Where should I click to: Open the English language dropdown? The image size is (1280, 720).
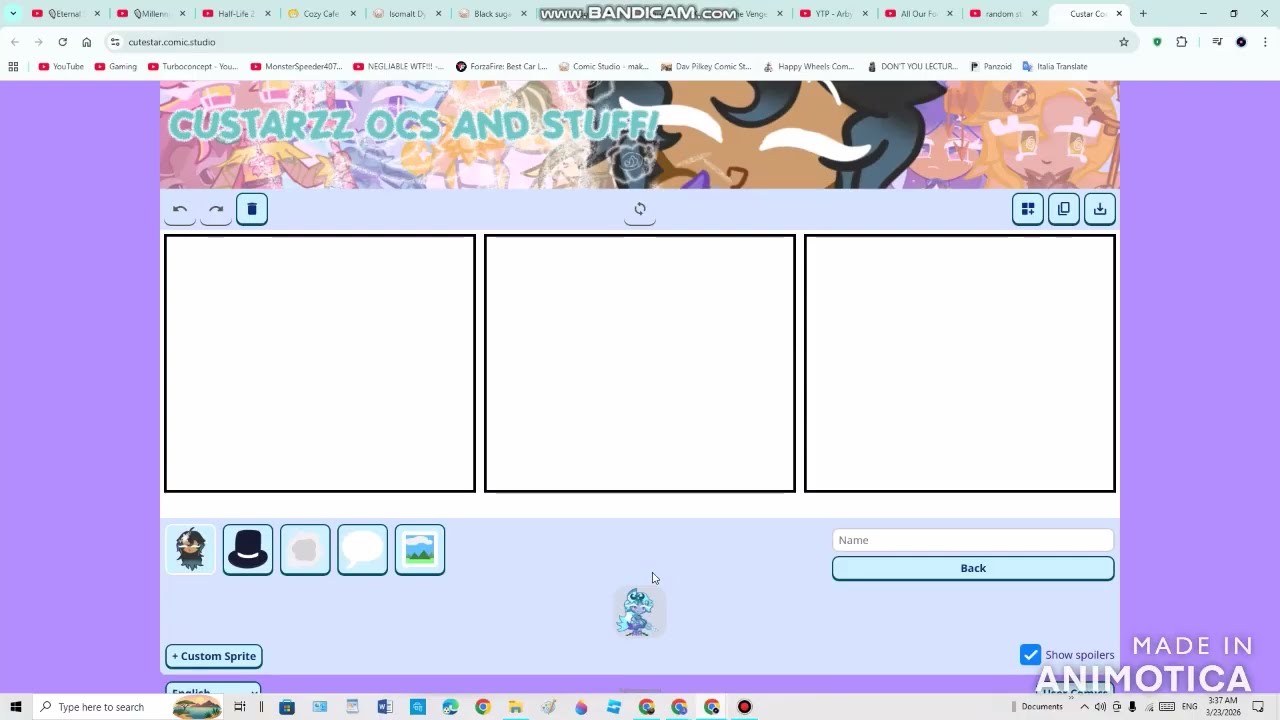click(x=214, y=691)
